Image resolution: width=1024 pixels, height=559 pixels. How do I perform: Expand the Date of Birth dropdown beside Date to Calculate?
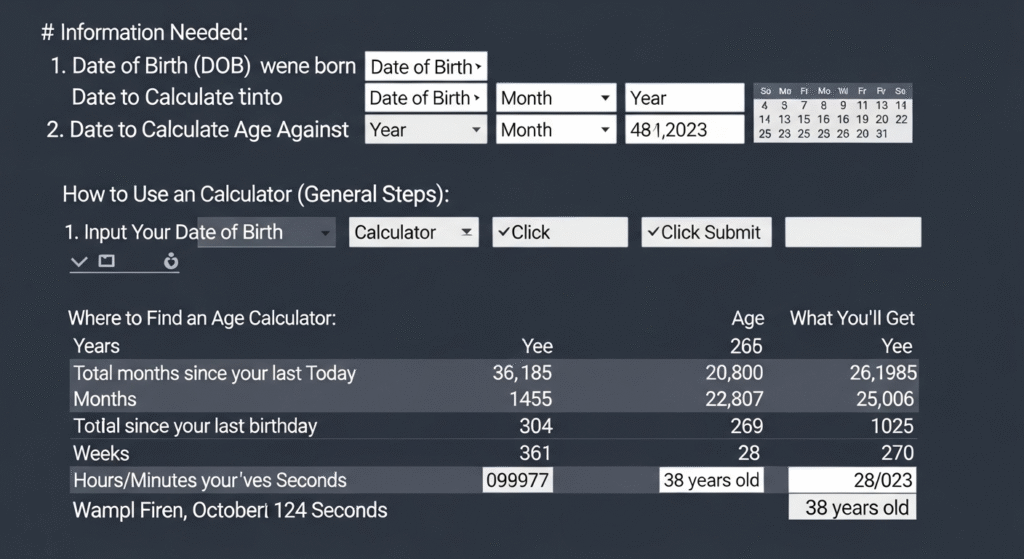[x=425, y=98]
